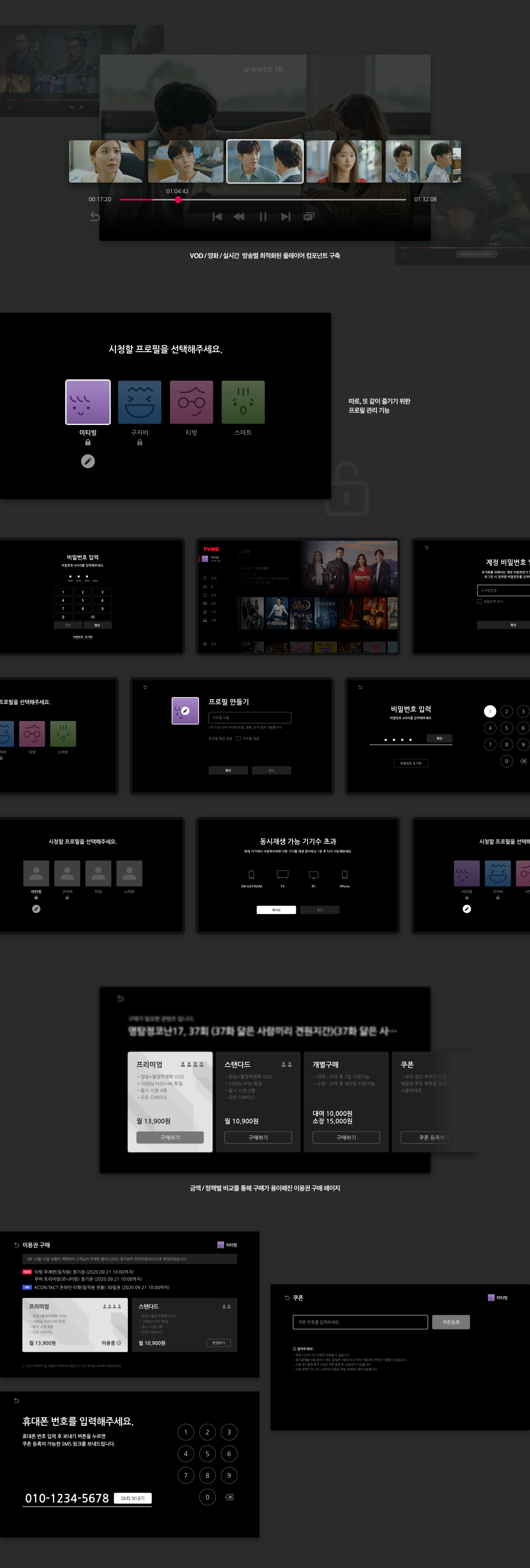Screen dimensions: 530x1568
Task: Toggle the 프로필 잠금 checkbox
Action: click(238, 738)
